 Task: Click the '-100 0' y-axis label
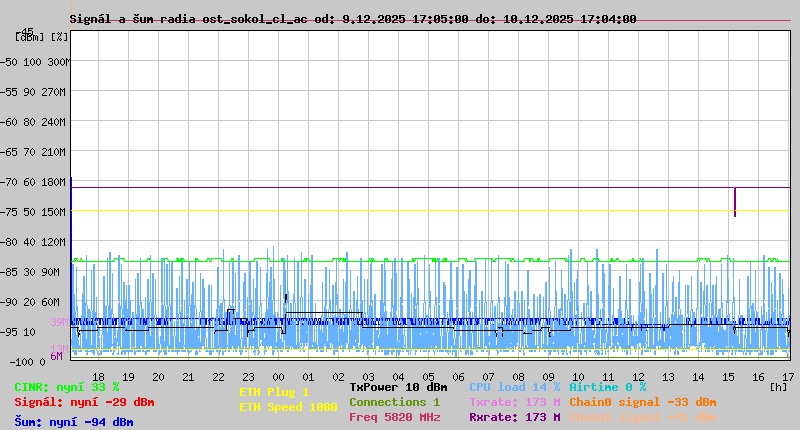coord(28,362)
